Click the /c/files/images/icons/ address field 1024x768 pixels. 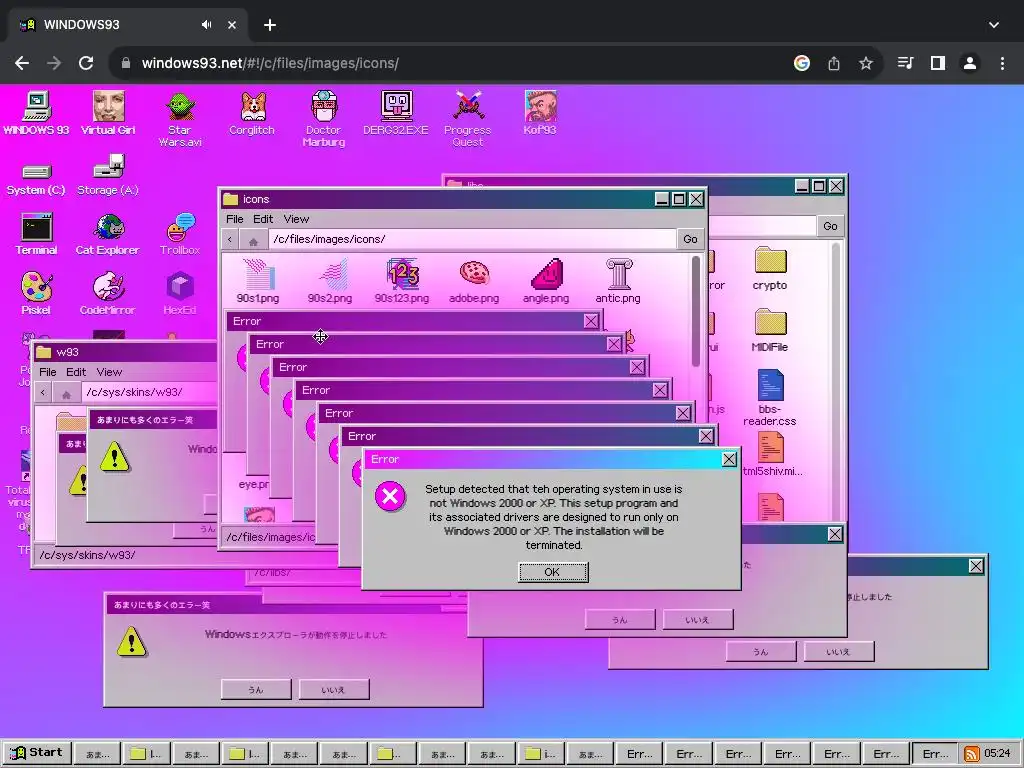pyautogui.click(x=473, y=239)
